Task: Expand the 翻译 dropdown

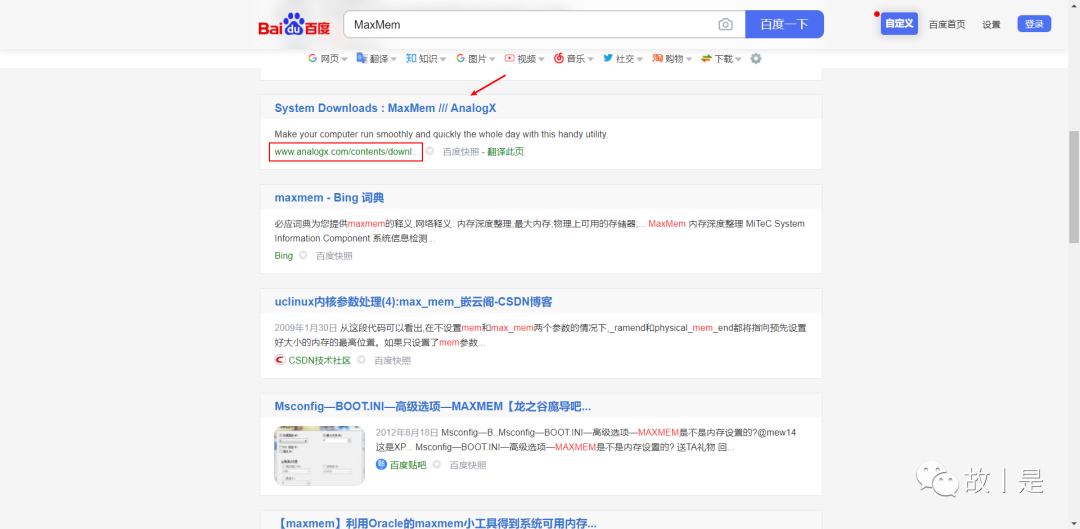Action: [x=394, y=59]
